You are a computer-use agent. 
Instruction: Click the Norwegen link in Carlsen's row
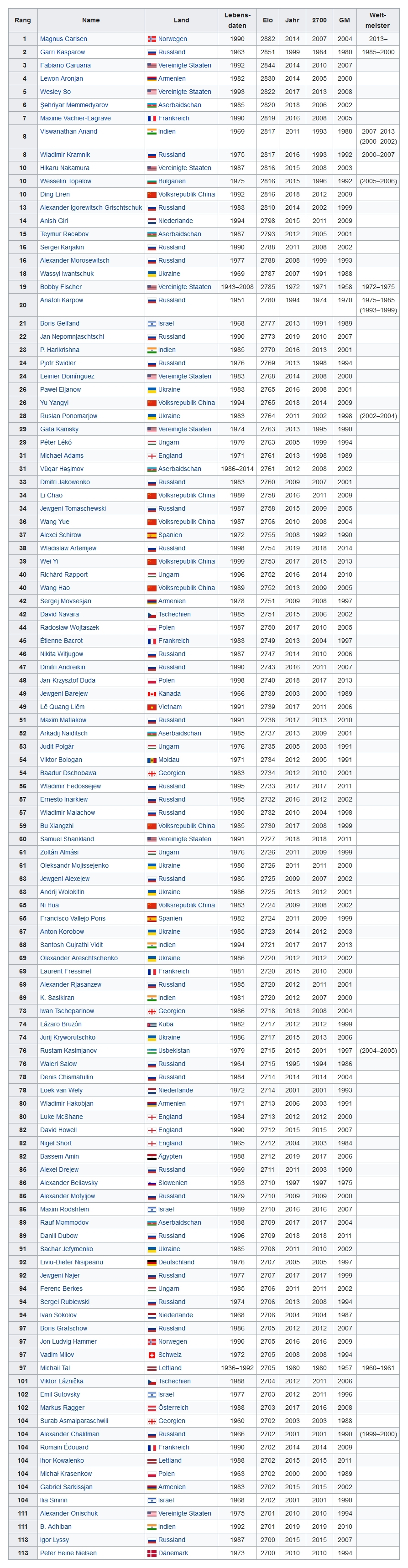[173, 39]
